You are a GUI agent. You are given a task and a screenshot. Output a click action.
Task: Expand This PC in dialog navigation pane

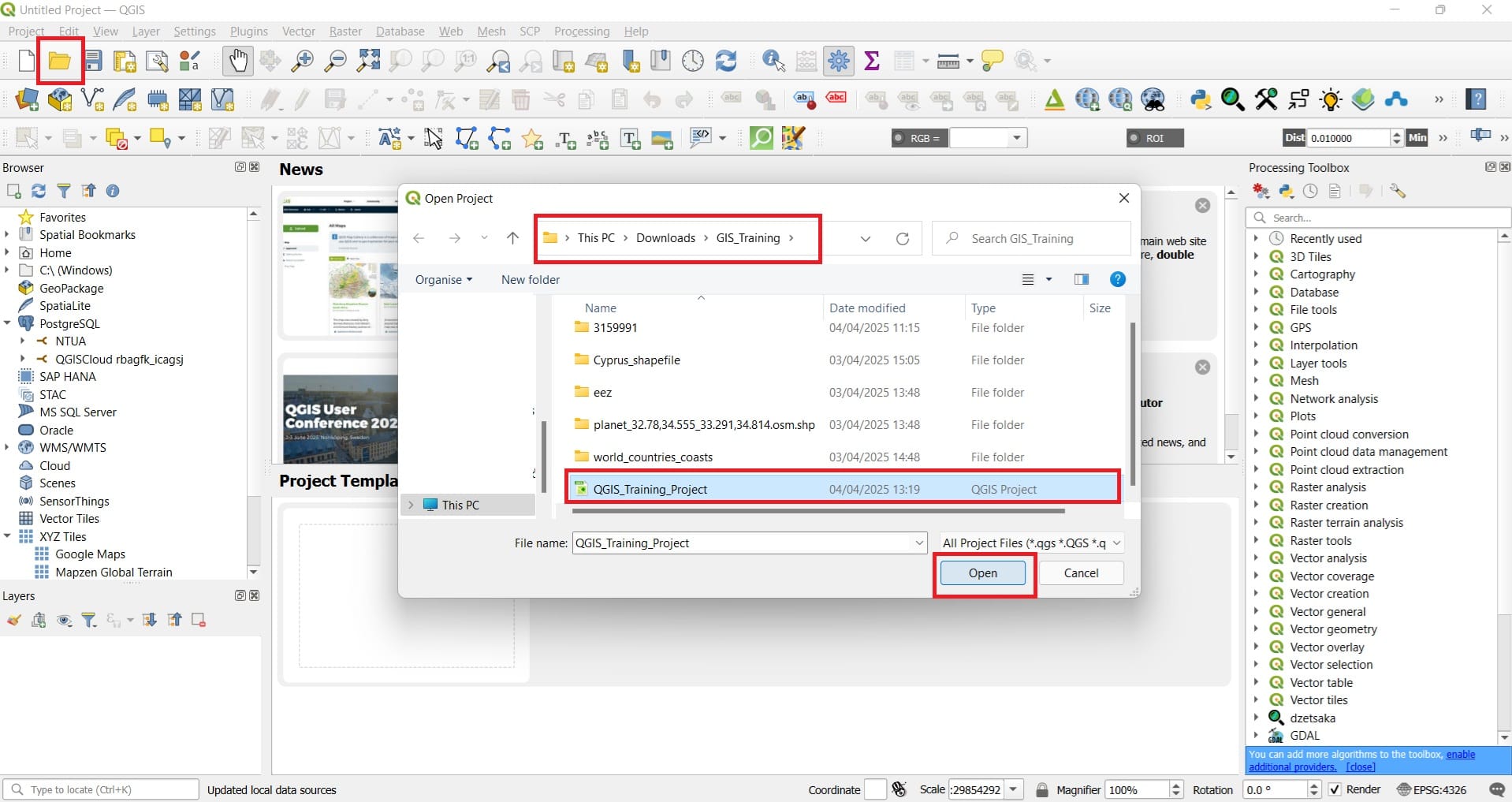point(411,505)
